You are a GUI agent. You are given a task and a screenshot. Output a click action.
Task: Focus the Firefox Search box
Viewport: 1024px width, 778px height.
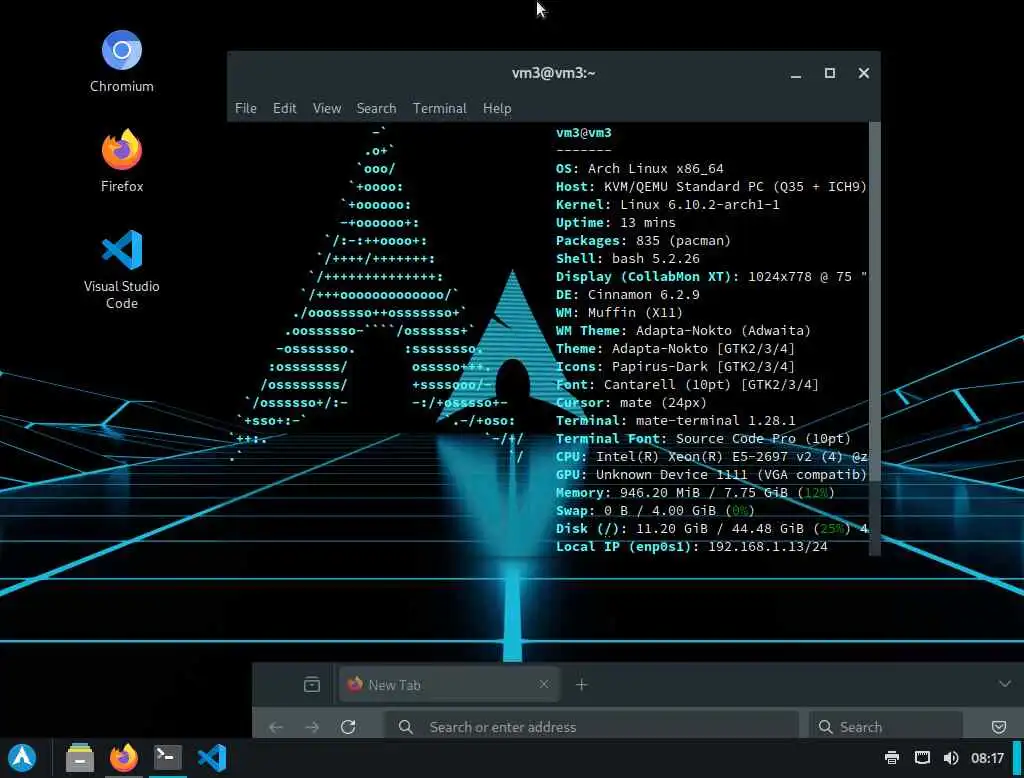(x=886, y=727)
